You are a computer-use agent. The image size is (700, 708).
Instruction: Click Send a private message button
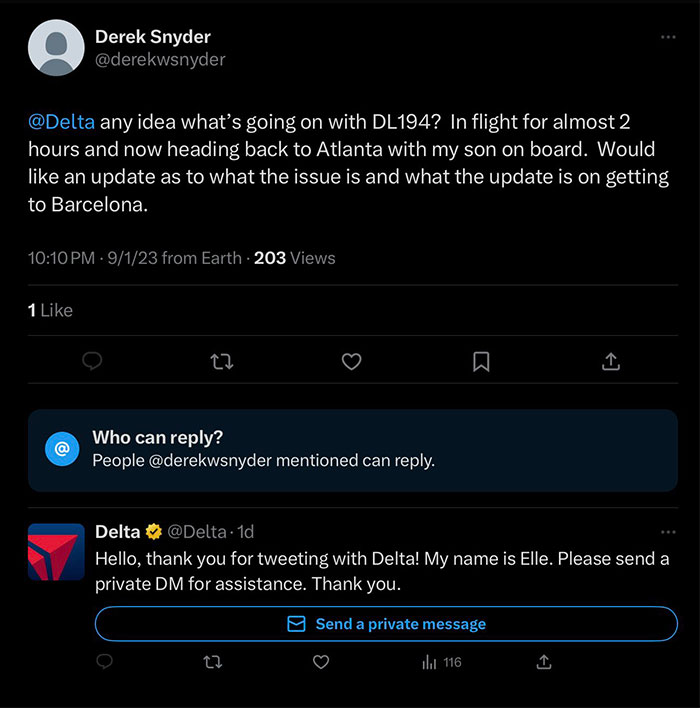coord(386,624)
